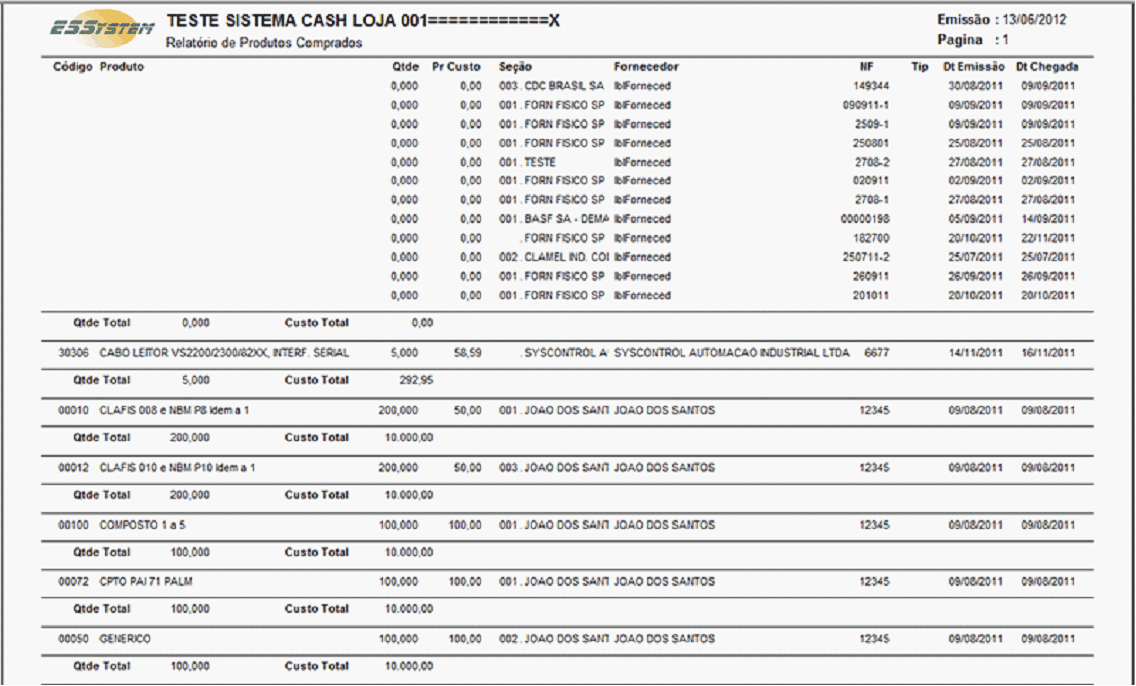Image resolution: width=1136 pixels, height=686 pixels.
Task: Select the Seção column header
Action: coord(515,67)
